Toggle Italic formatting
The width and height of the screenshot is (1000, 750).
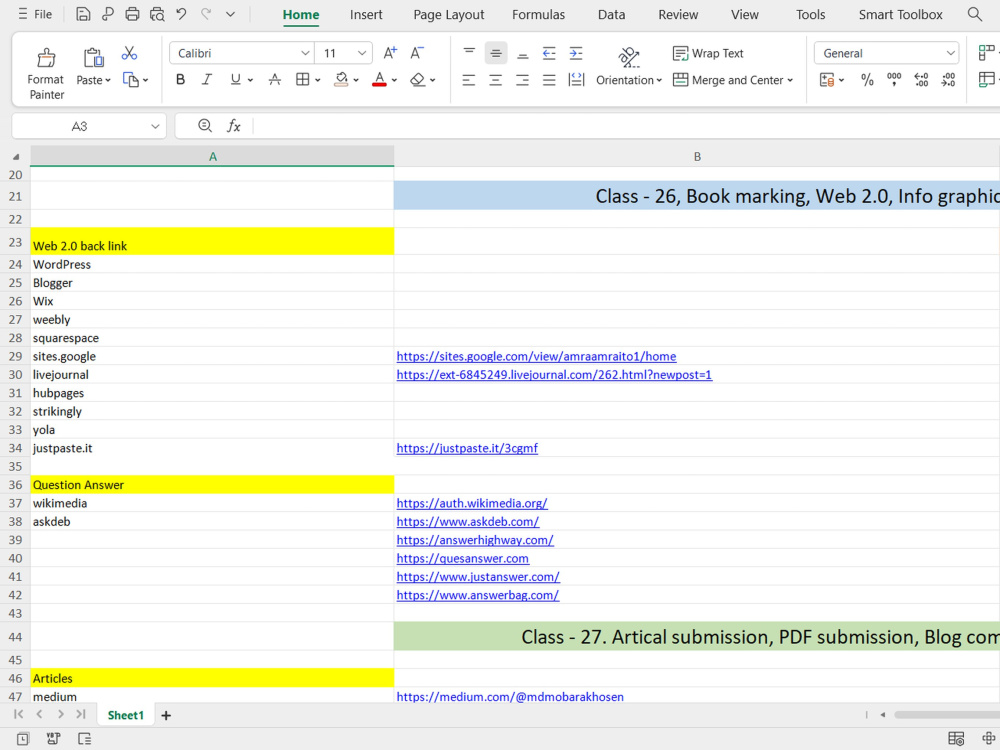[207, 80]
